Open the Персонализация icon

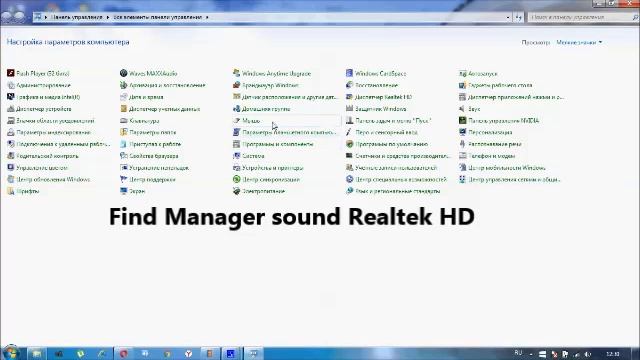(462, 132)
